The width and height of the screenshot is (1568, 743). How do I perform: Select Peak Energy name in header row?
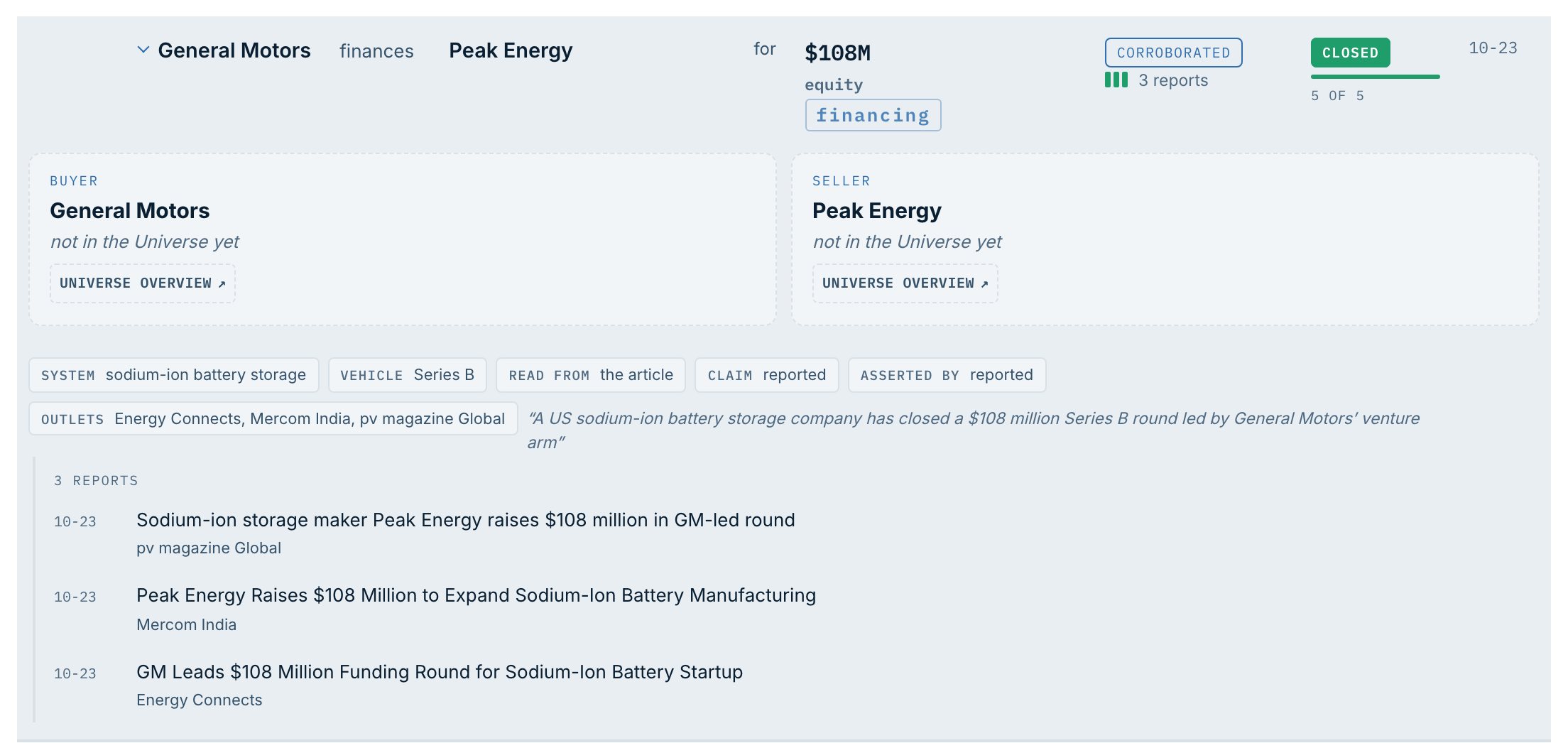[x=511, y=50]
